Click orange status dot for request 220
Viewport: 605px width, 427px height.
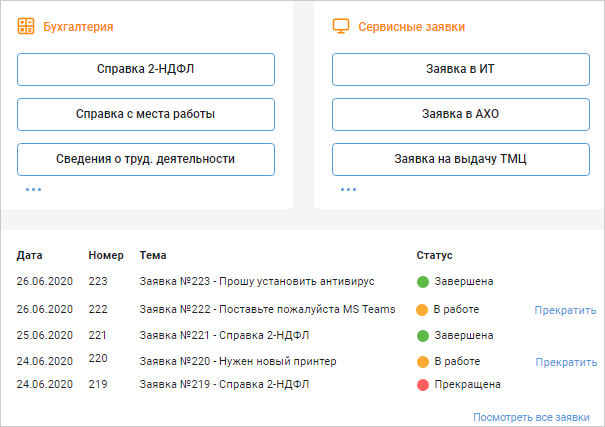tap(423, 362)
